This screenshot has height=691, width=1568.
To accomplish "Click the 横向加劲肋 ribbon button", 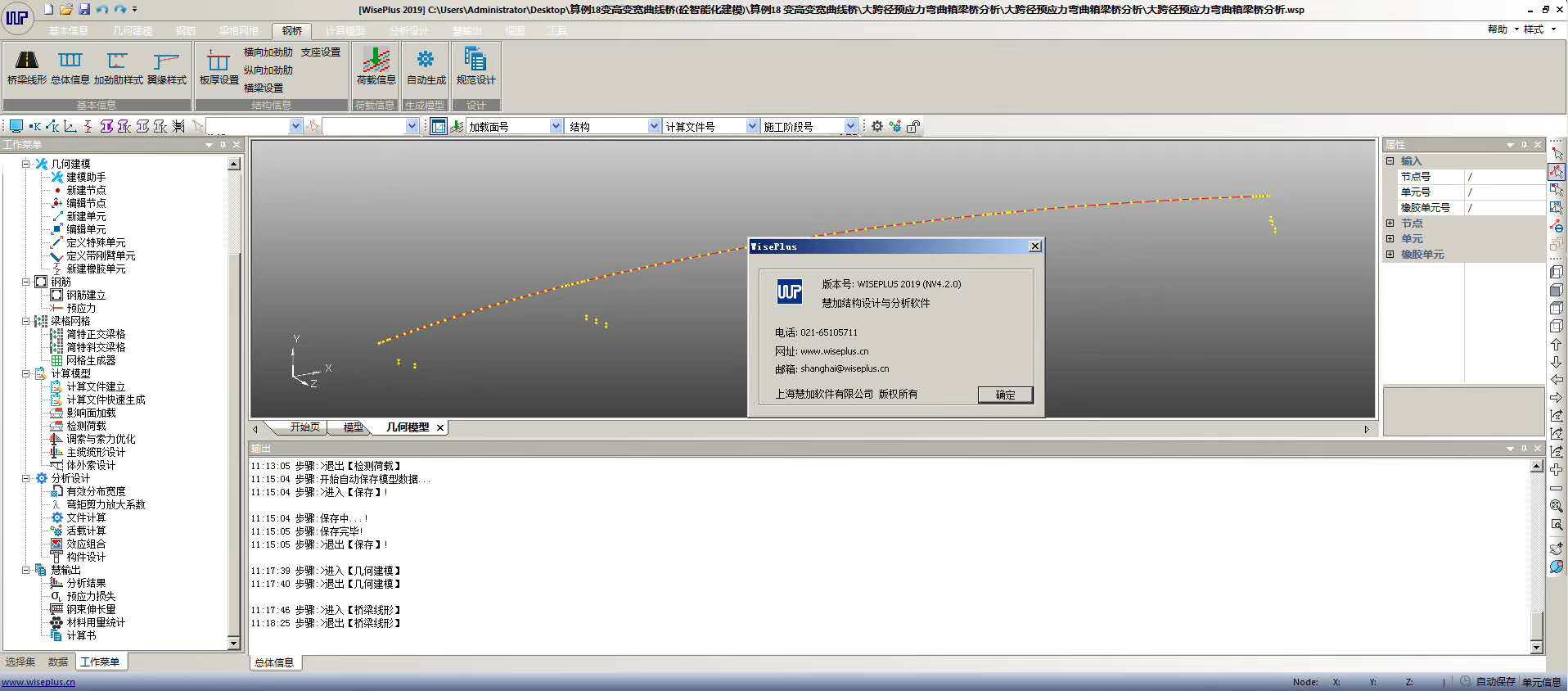I will 268,52.
